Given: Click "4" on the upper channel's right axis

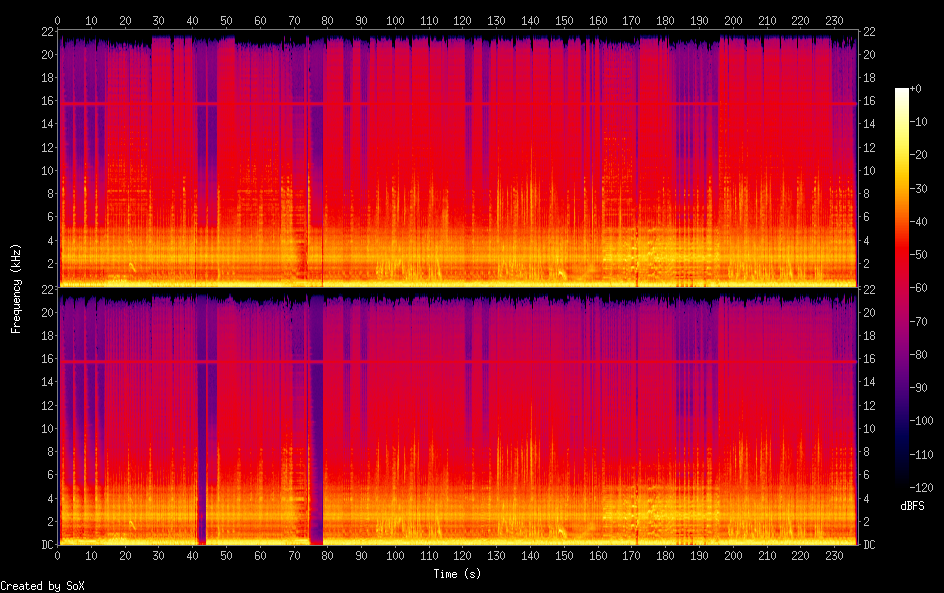Looking at the screenshot, I should point(866,240).
